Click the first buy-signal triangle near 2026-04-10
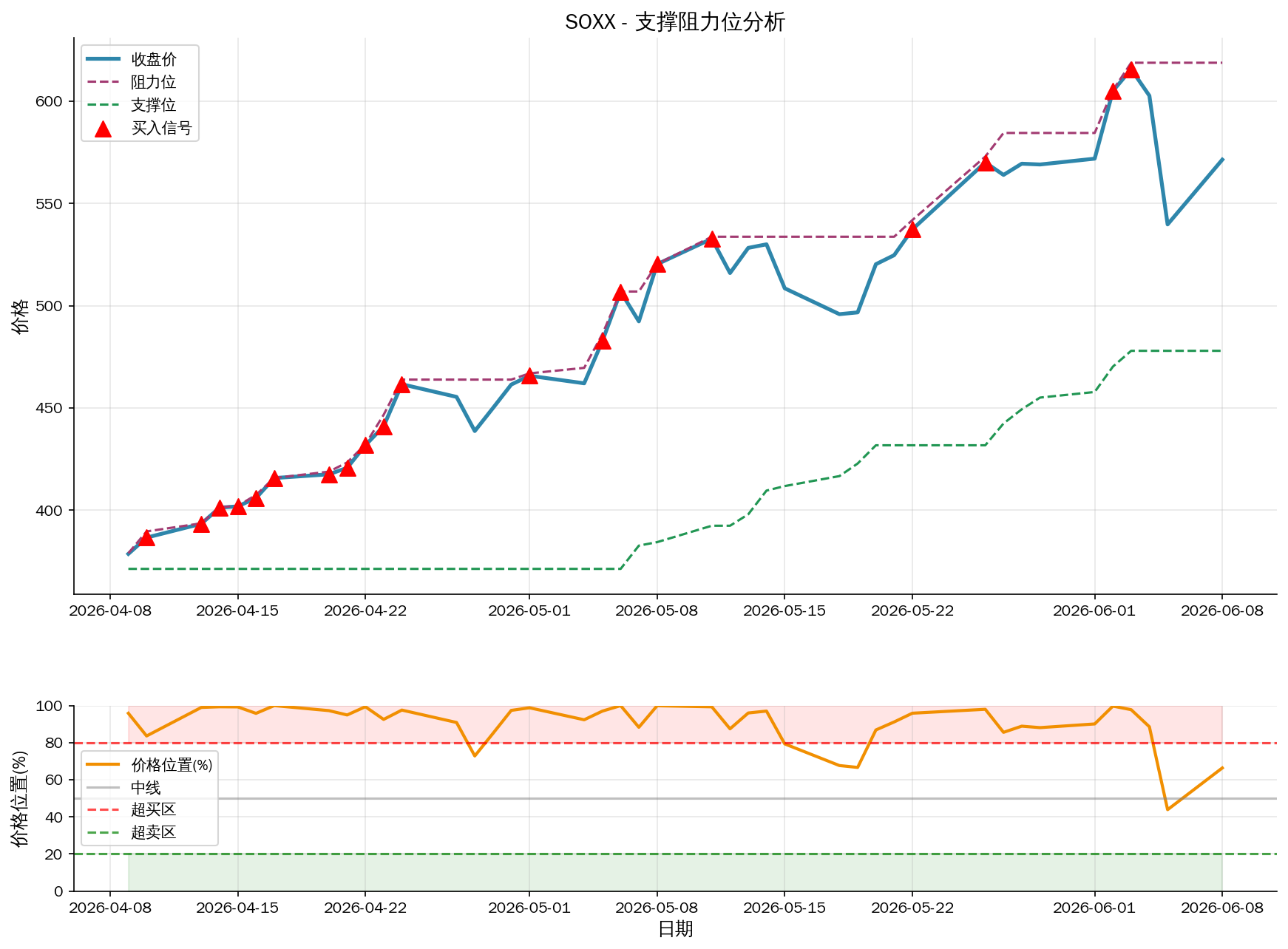The image size is (1288, 949). [146, 537]
